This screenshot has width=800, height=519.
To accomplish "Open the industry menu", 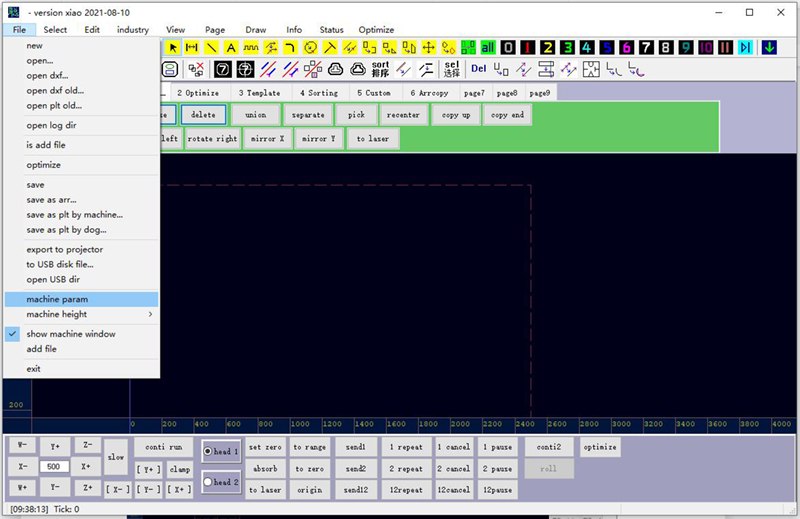I will 133,30.
